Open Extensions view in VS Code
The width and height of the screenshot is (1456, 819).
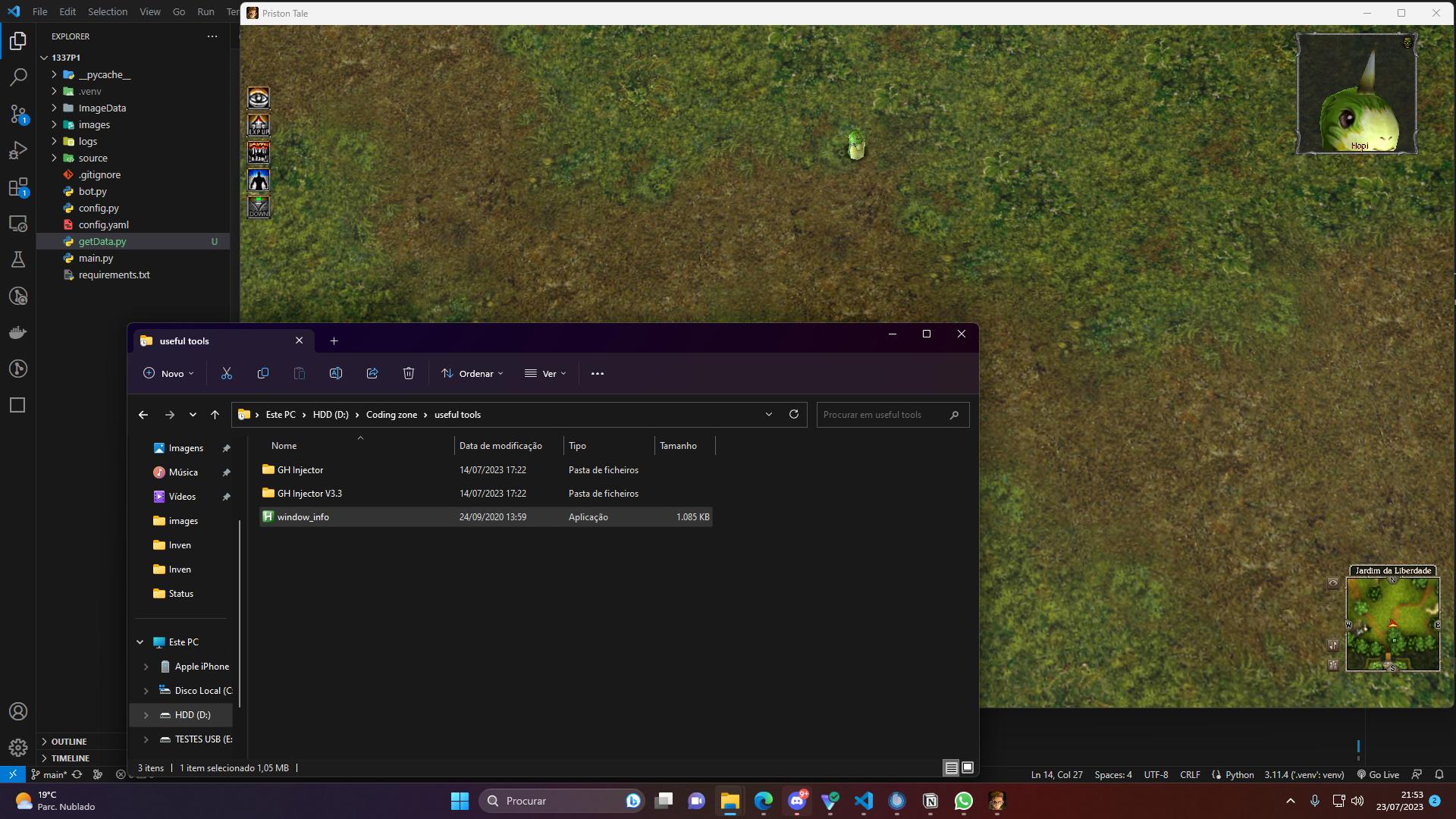pyautogui.click(x=18, y=187)
